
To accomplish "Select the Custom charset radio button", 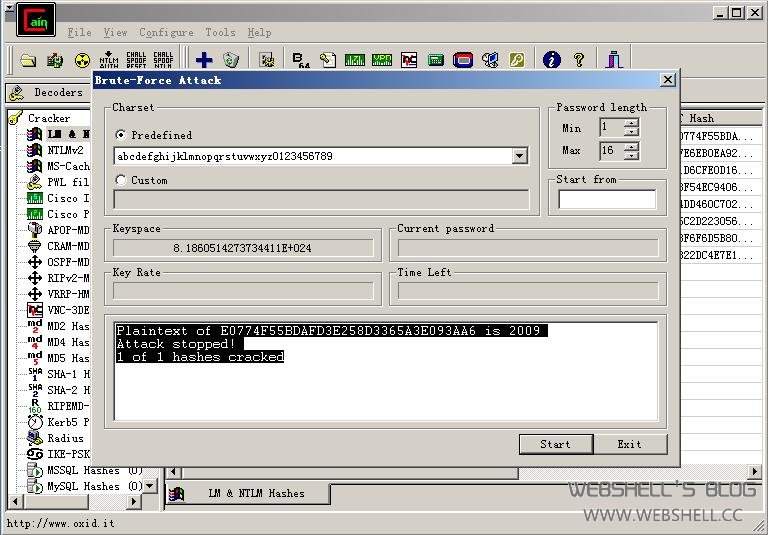I will coord(120,180).
